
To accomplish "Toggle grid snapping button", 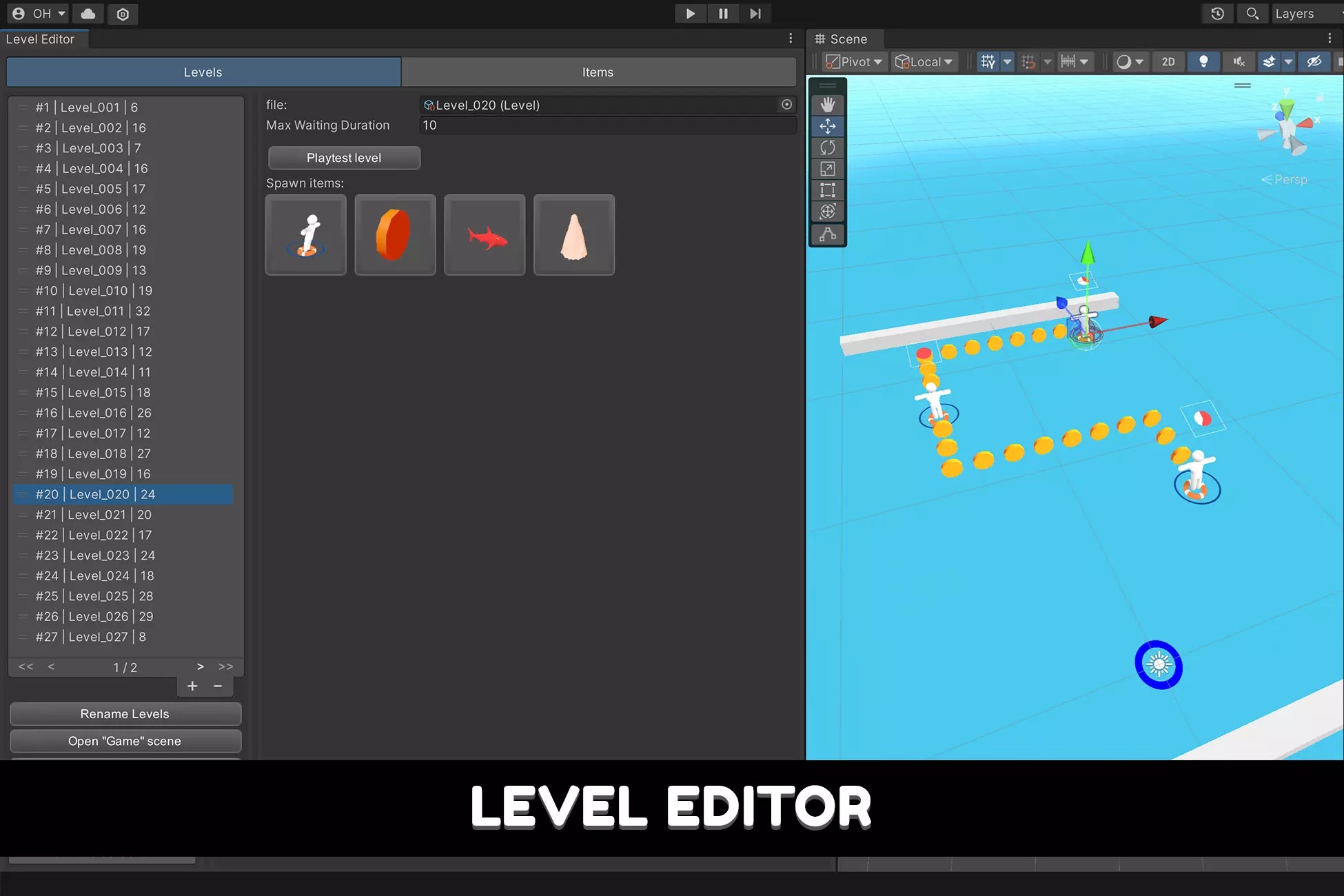I will tap(1028, 62).
